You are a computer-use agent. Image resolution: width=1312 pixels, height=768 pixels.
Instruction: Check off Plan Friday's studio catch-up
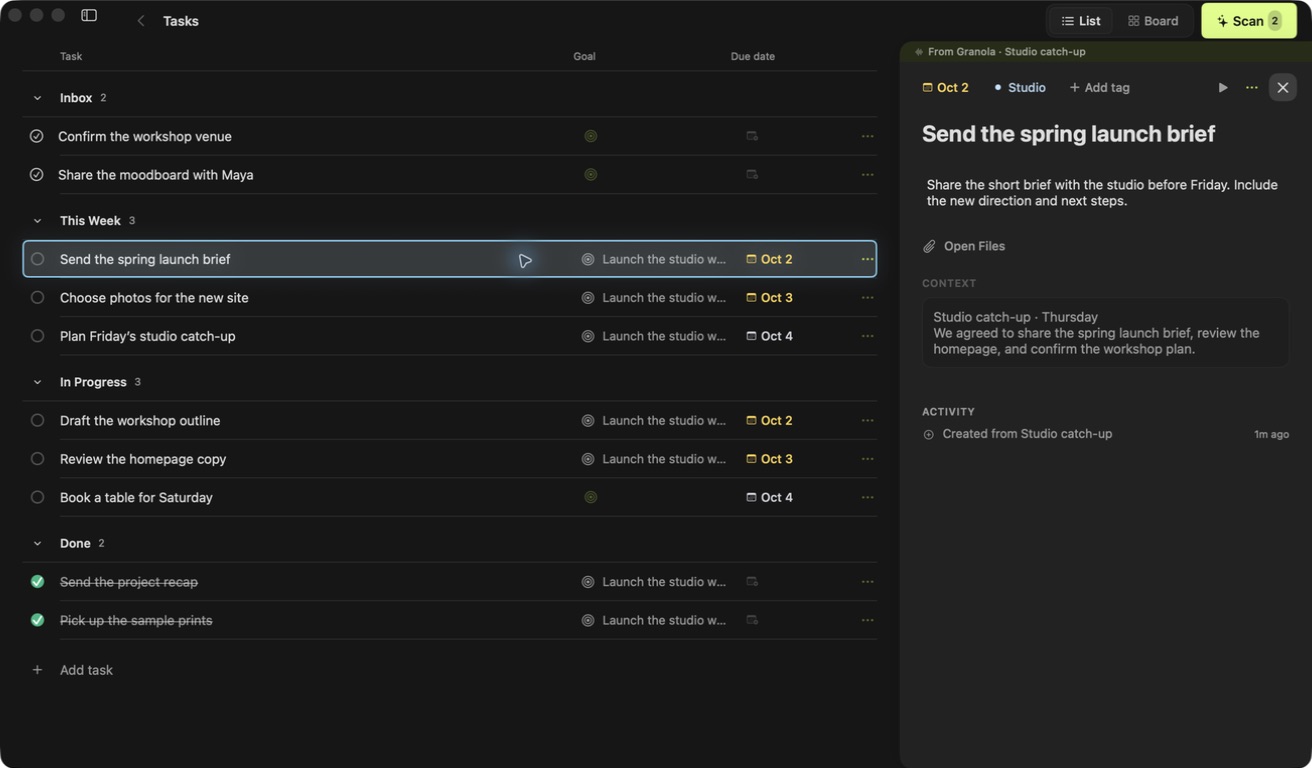point(37,336)
